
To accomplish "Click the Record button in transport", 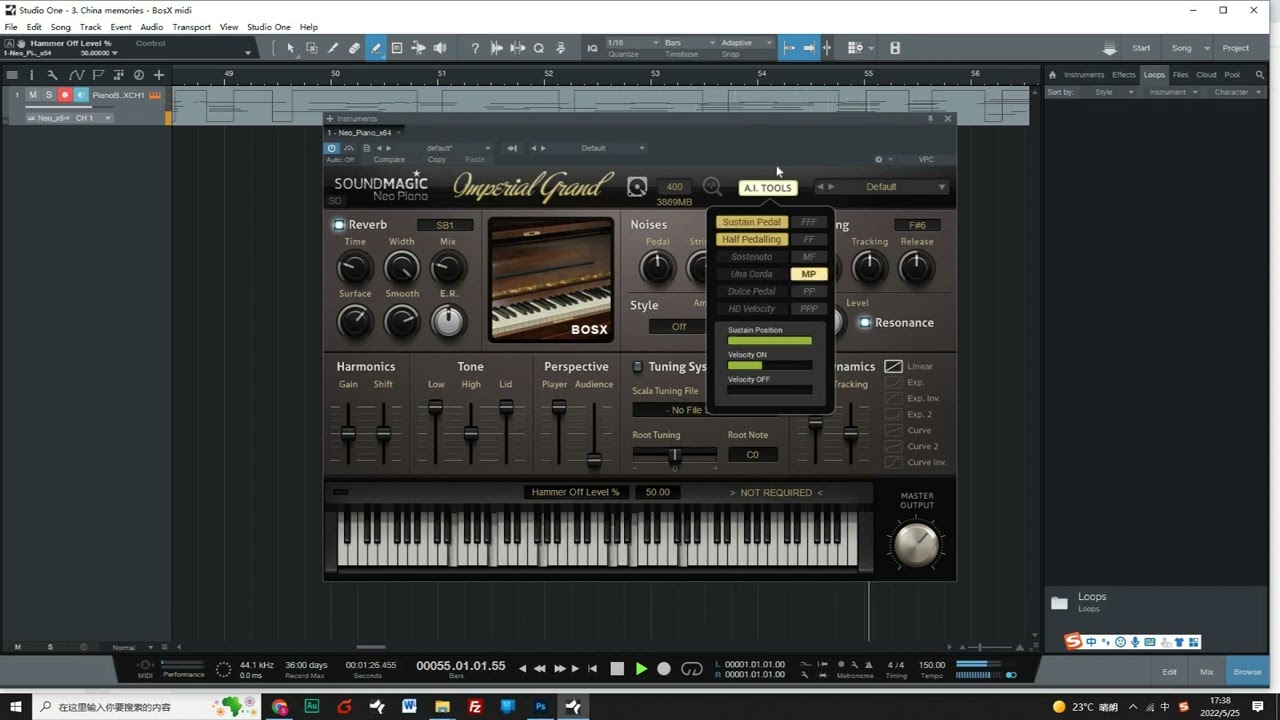I will 664,668.
